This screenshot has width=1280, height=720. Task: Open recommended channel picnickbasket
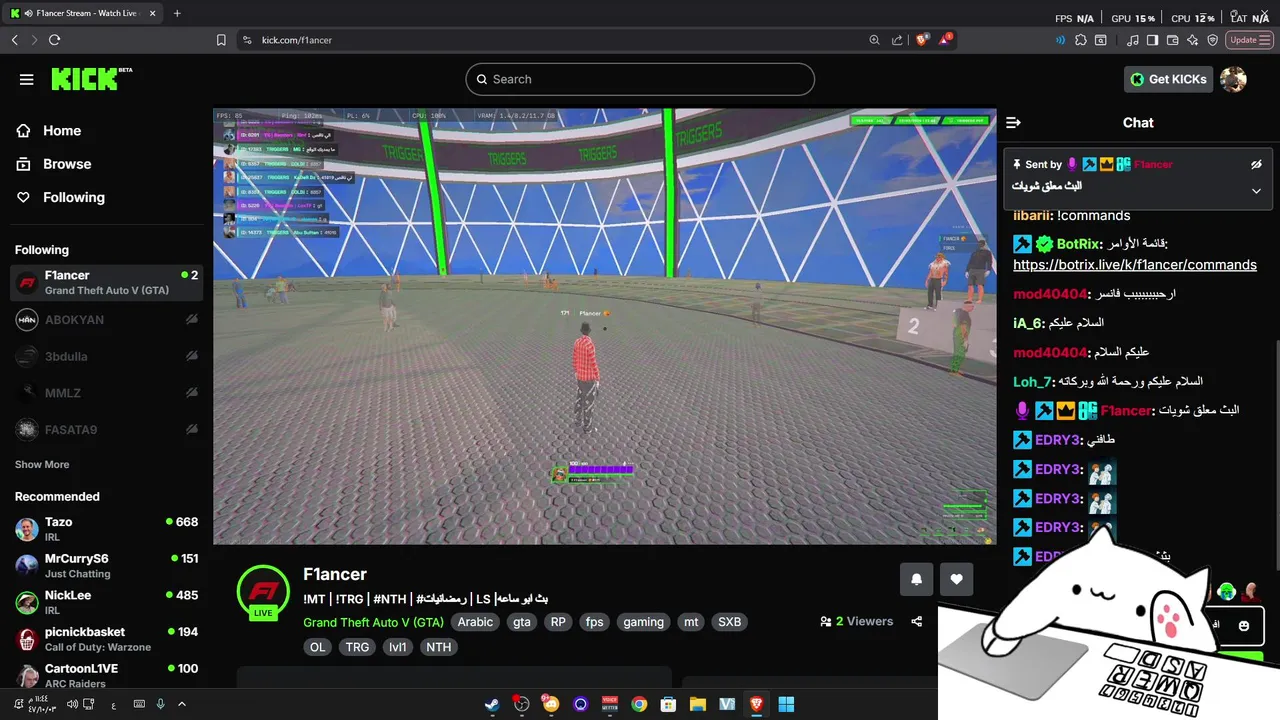pyautogui.click(x=107, y=639)
